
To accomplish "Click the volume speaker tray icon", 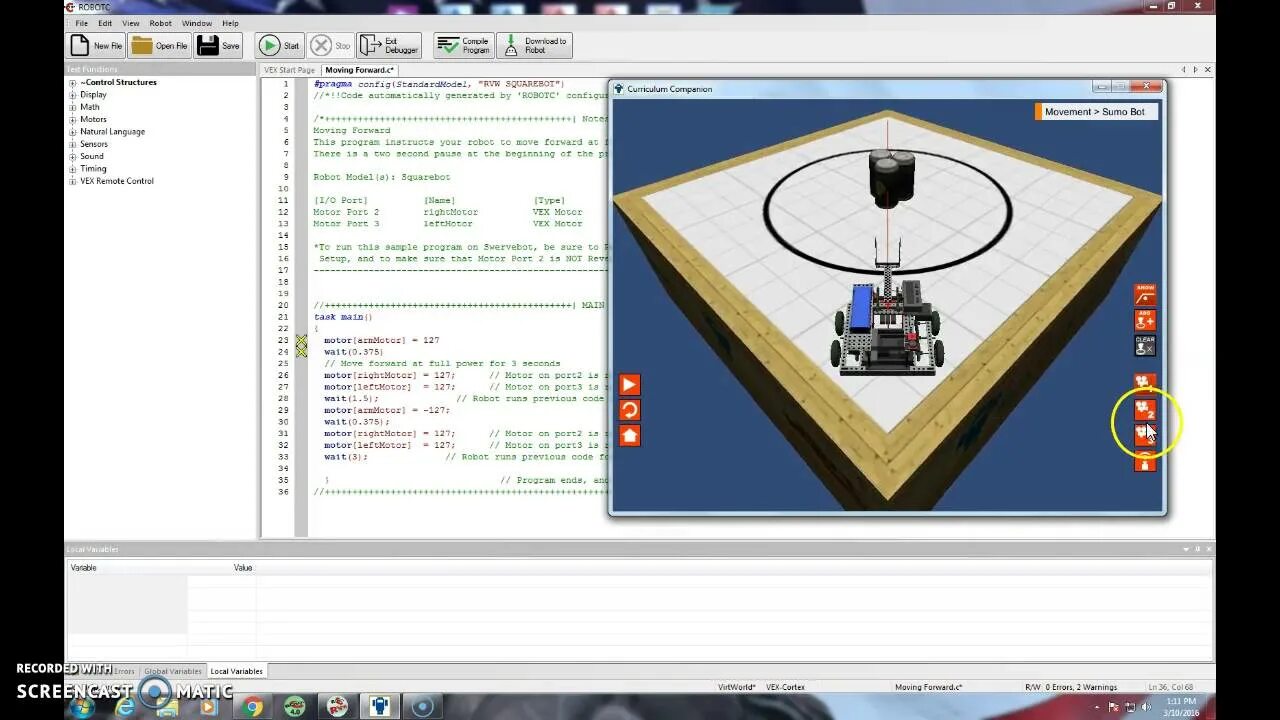I will tap(1147, 707).
